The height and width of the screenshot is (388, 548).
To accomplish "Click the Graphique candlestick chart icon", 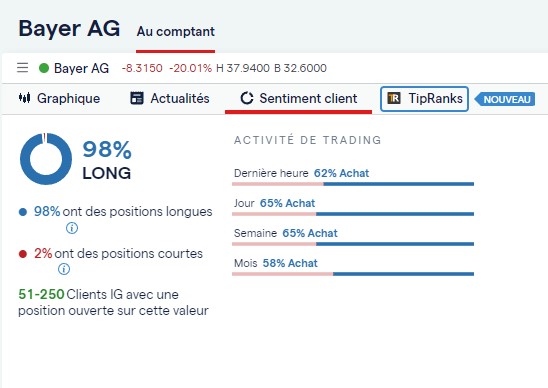I will pyautogui.click(x=24, y=98).
